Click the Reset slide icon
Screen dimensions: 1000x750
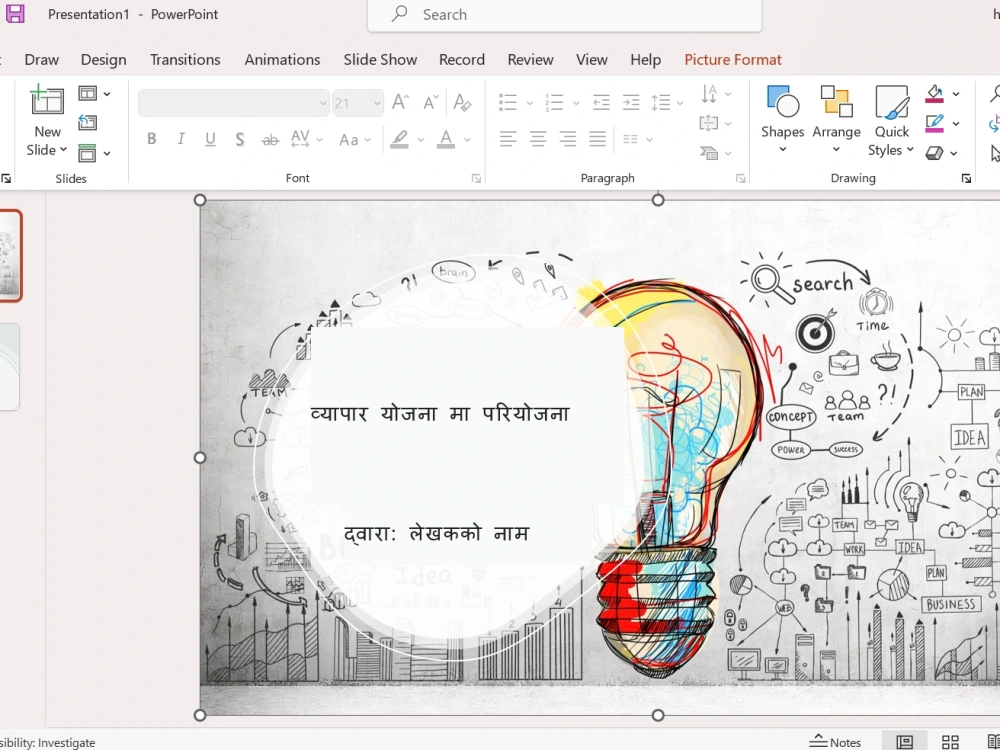(87, 122)
